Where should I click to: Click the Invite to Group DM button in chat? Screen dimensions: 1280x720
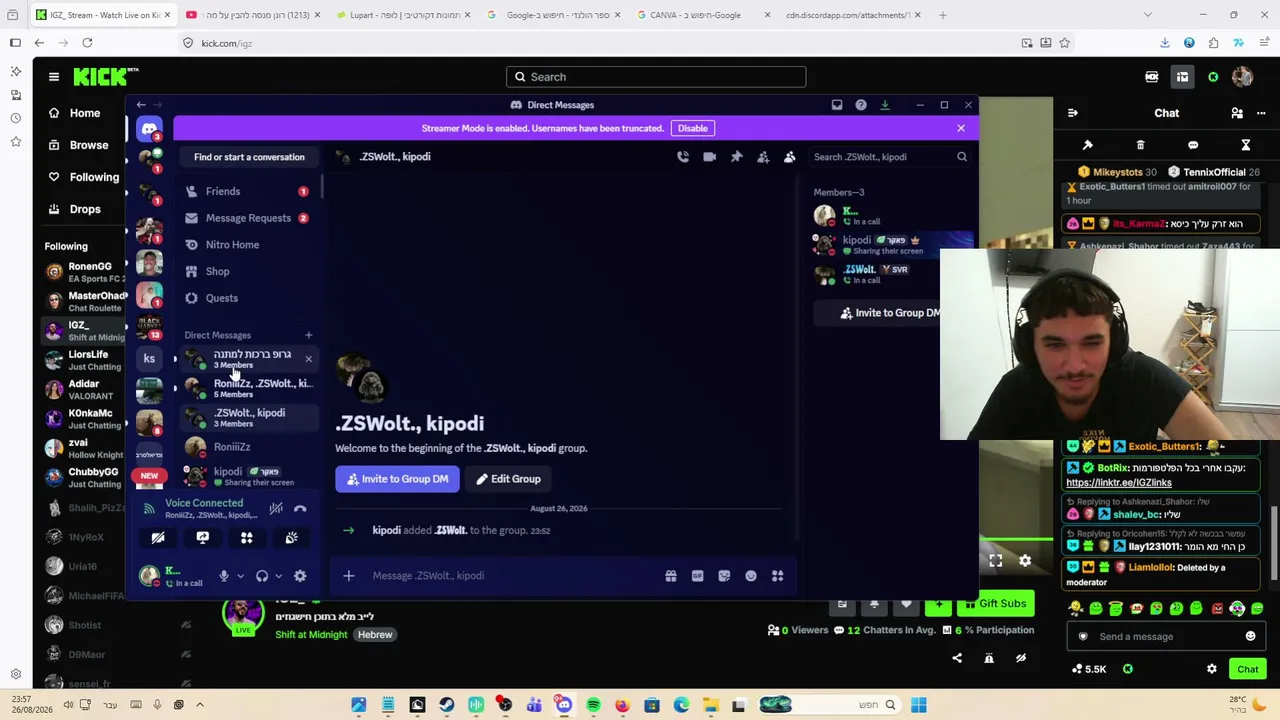point(398,479)
